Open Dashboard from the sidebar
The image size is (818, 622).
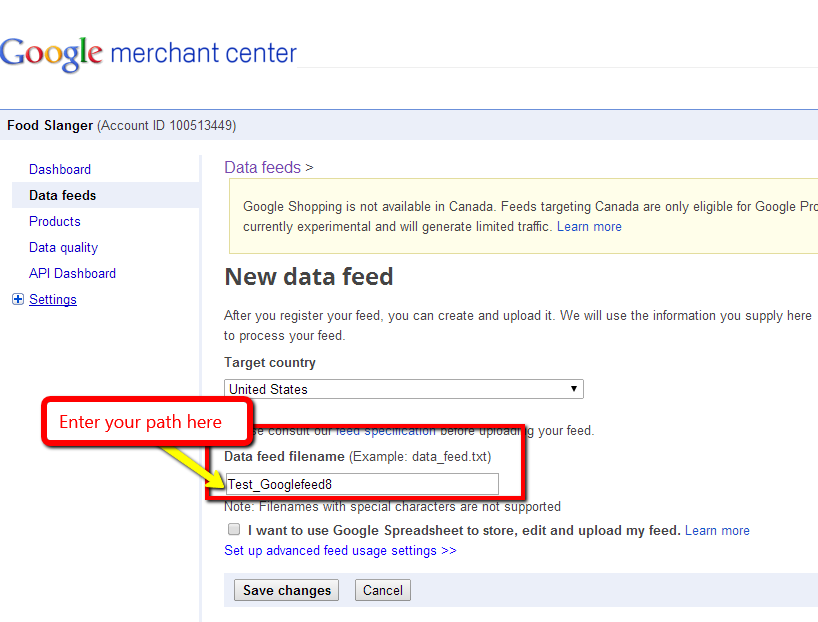(60, 169)
